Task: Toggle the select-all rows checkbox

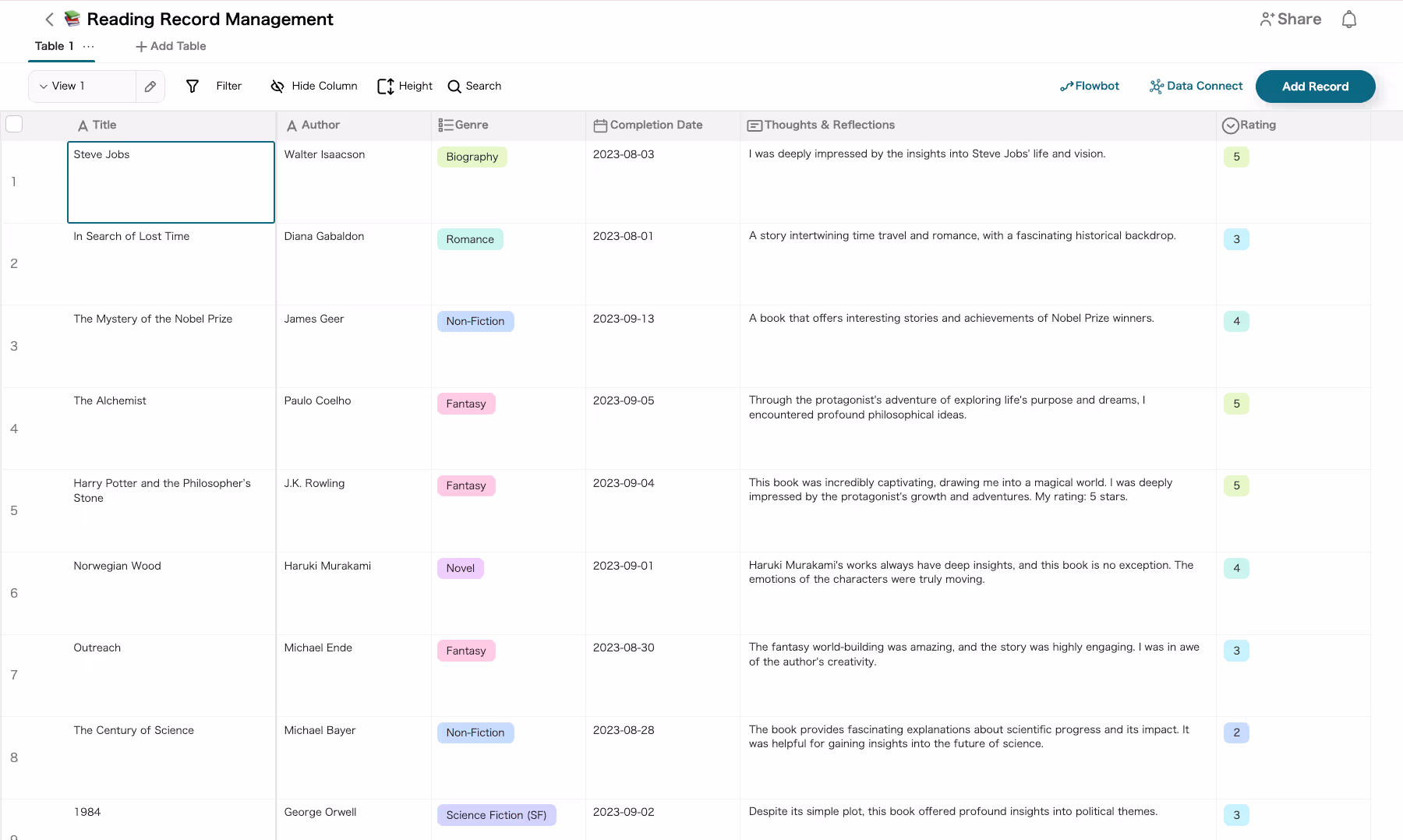Action: click(14, 124)
